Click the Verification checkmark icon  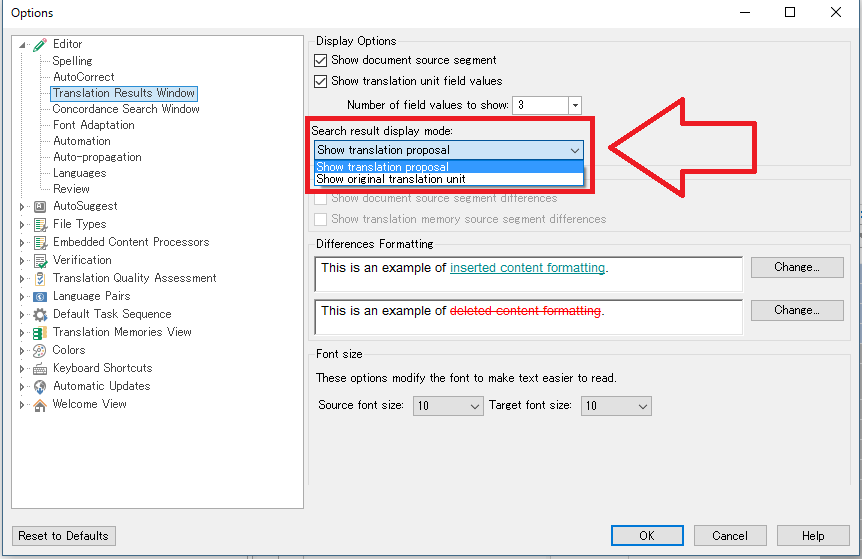(40, 260)
